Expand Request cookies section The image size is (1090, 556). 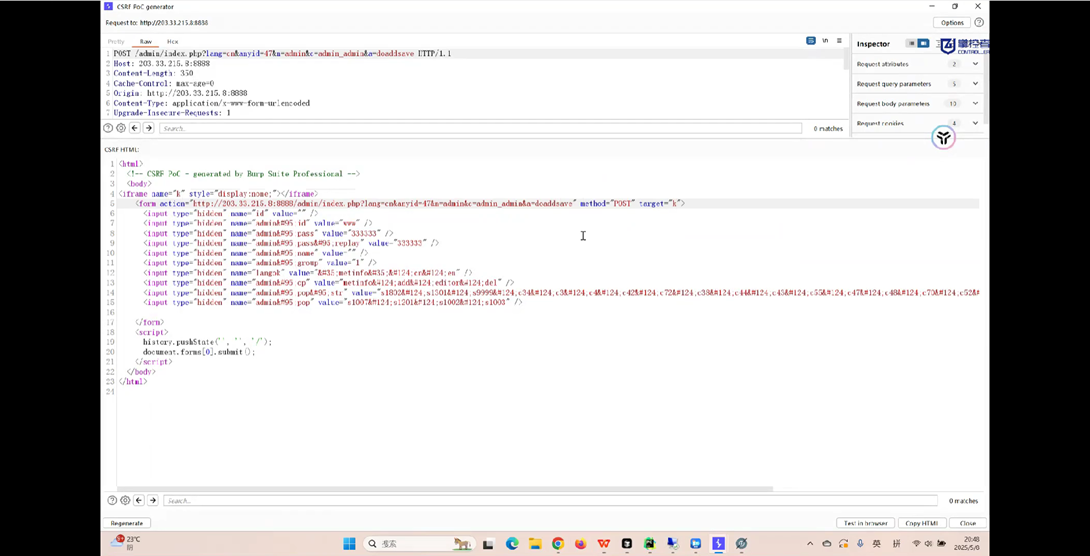(975, 123)
